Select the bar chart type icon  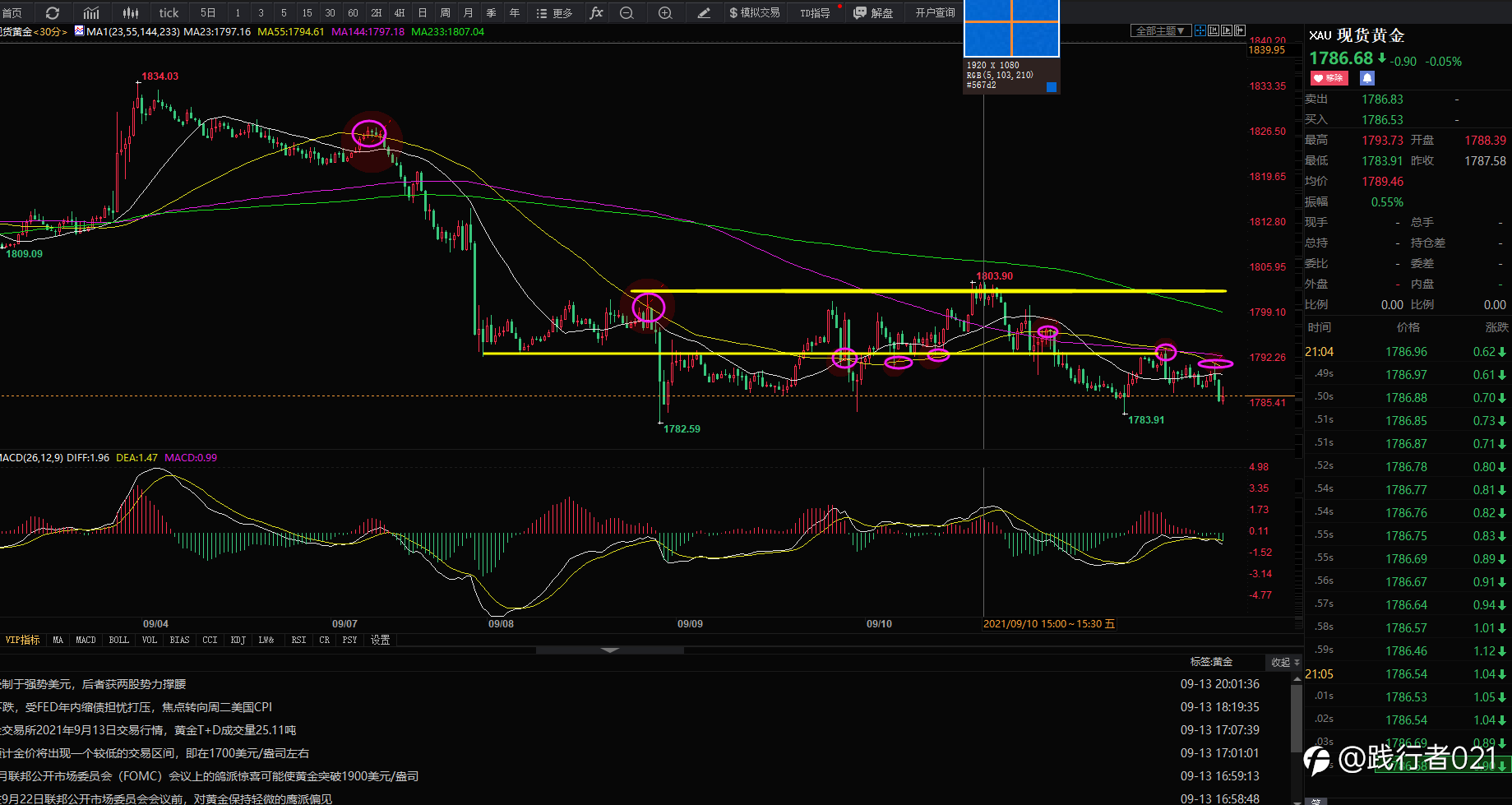click(91, 13)
